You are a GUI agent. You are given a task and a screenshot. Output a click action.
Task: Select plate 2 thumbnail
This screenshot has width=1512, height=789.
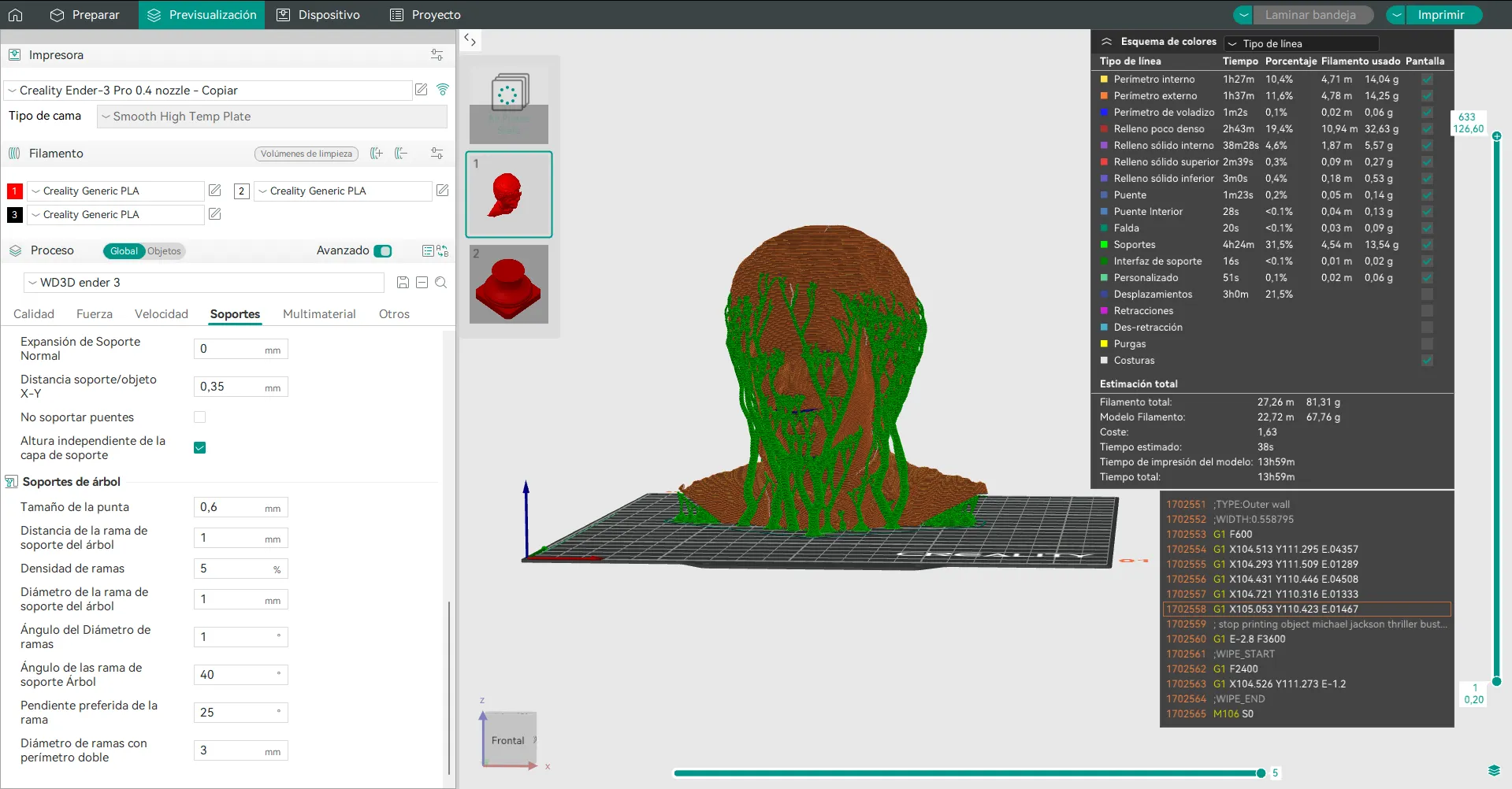[x=509, y=283]
